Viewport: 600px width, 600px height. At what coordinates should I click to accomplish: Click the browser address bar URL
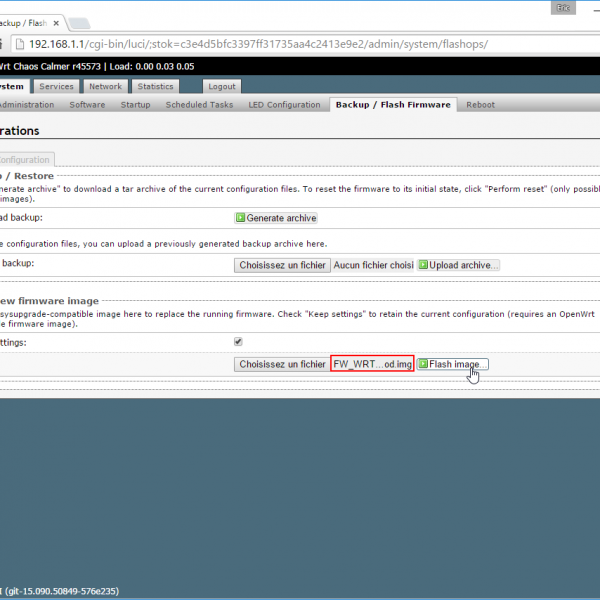coord(250,44)
